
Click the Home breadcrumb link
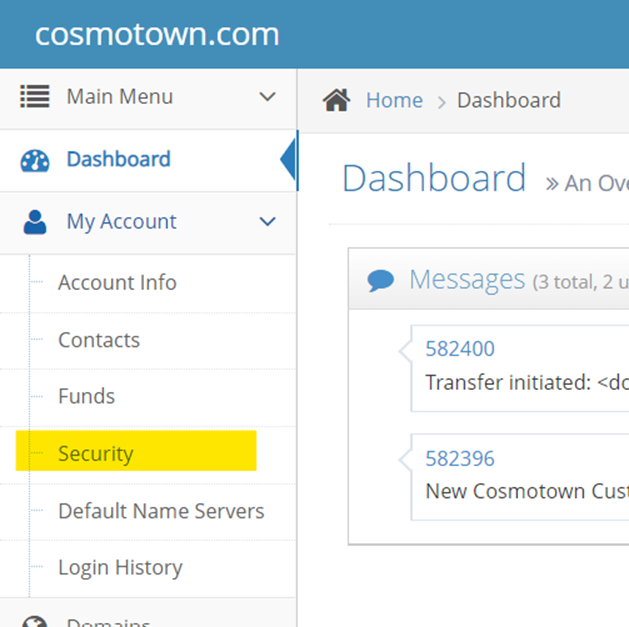[394, 100]
